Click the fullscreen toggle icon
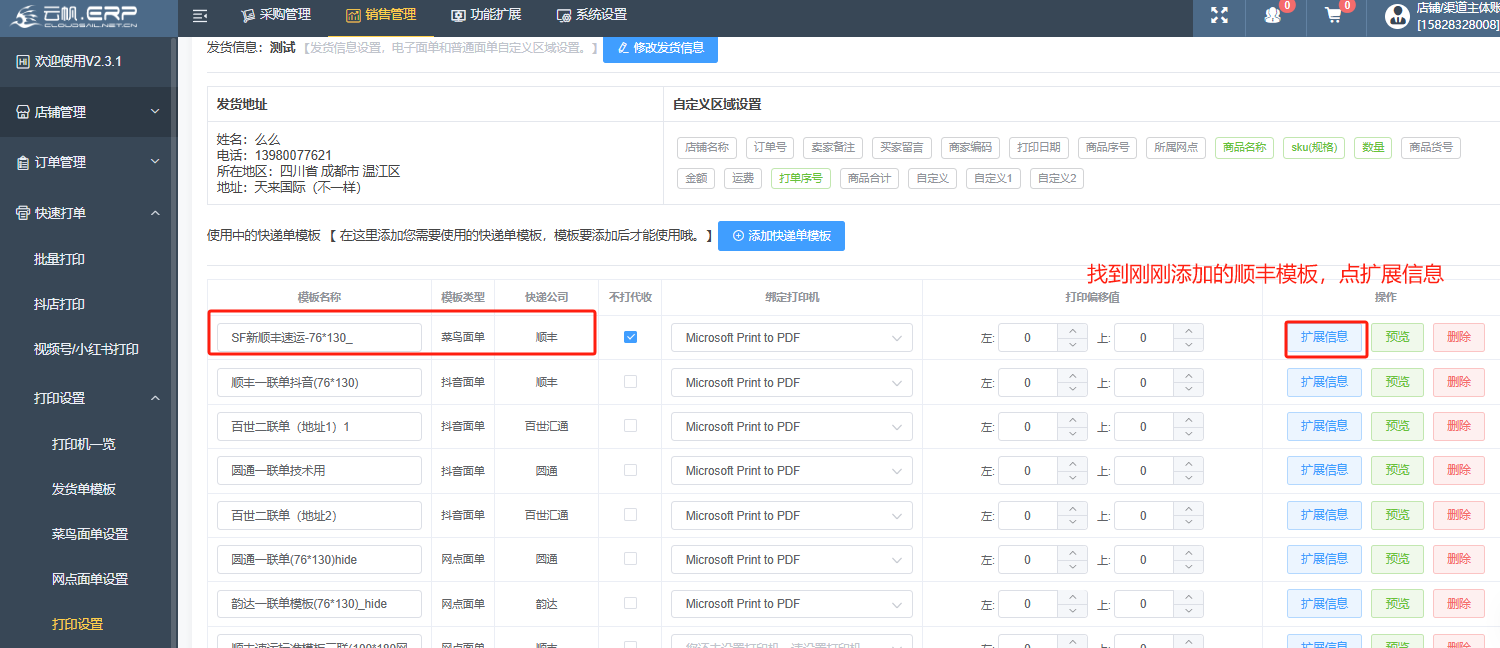Viewport: 1500px width, 648px height. pos(1219,15)
